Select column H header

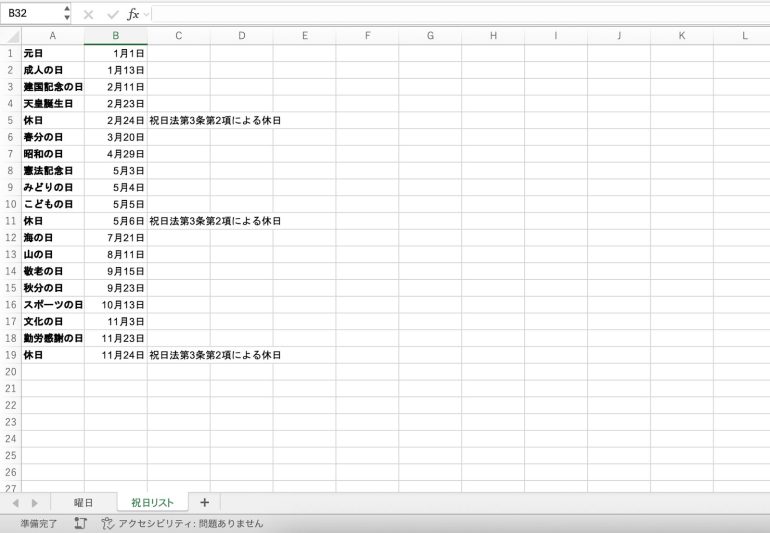493,36
